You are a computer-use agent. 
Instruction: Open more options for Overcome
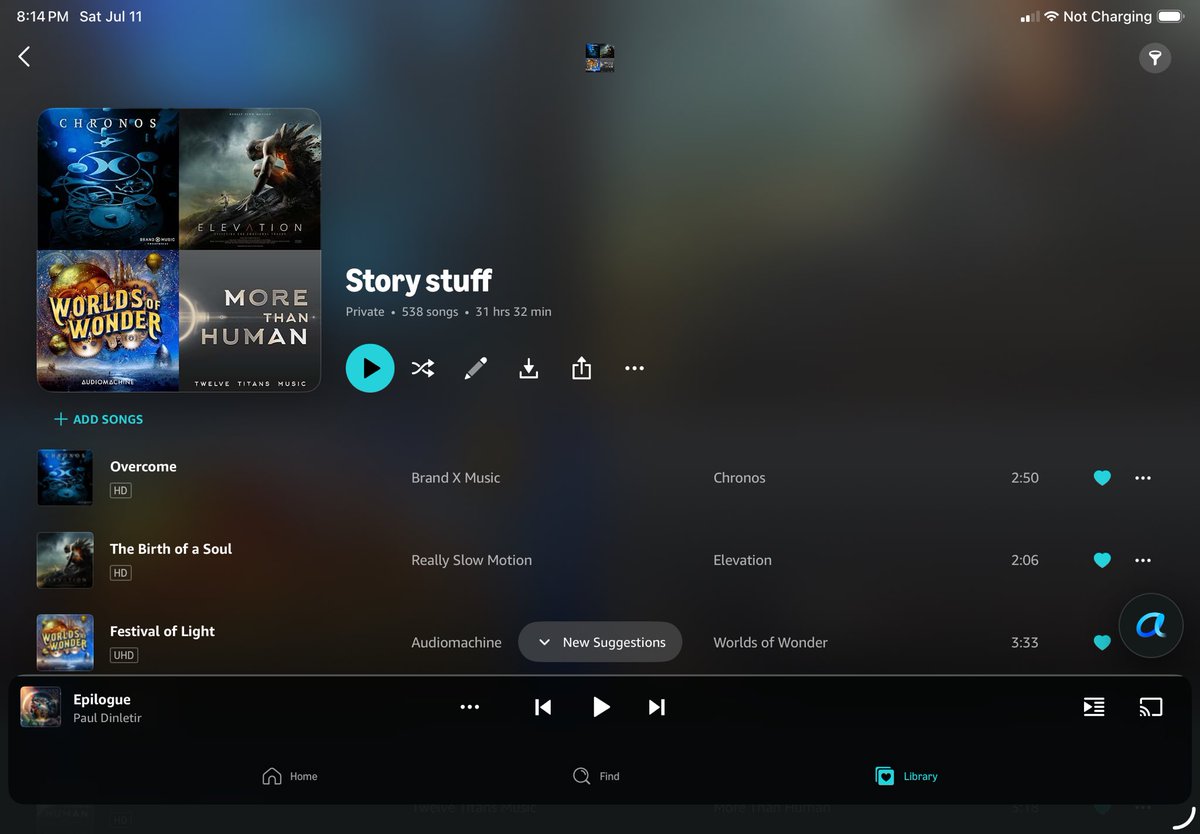tap(1143, 478)
